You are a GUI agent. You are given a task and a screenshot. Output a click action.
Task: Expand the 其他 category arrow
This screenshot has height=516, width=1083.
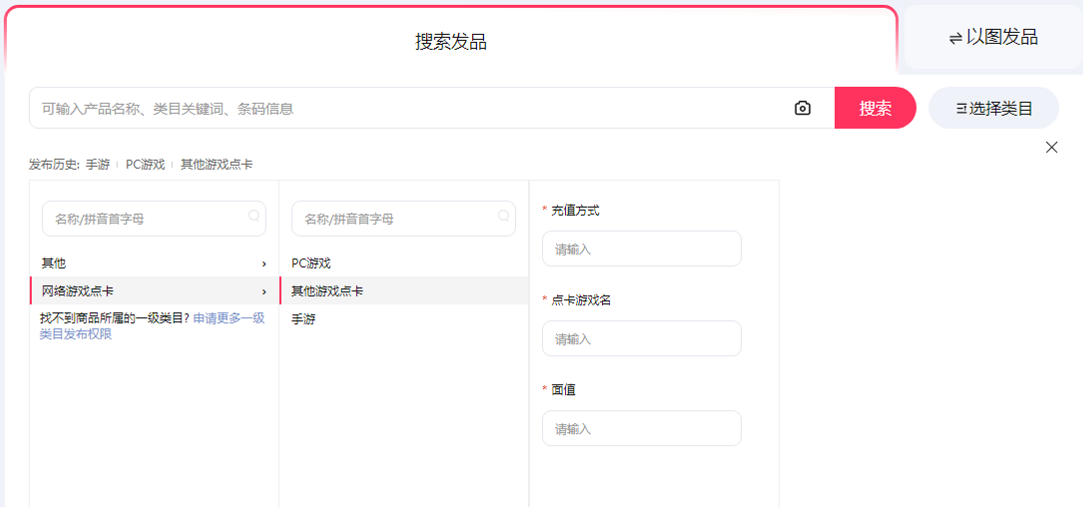click(264, 264)
